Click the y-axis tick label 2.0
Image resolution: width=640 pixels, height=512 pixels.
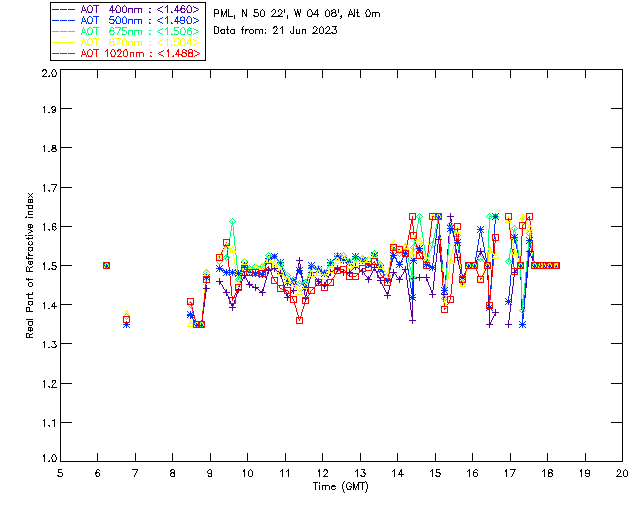pos(49,73)
